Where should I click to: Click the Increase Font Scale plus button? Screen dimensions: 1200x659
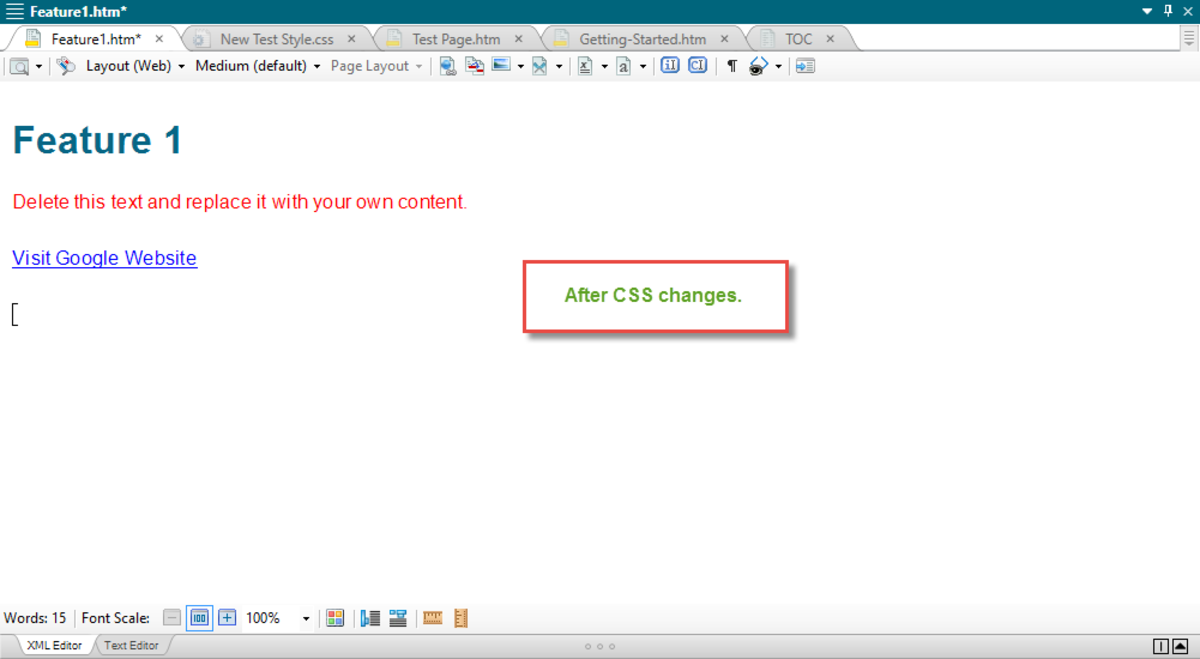click(226, 618)
